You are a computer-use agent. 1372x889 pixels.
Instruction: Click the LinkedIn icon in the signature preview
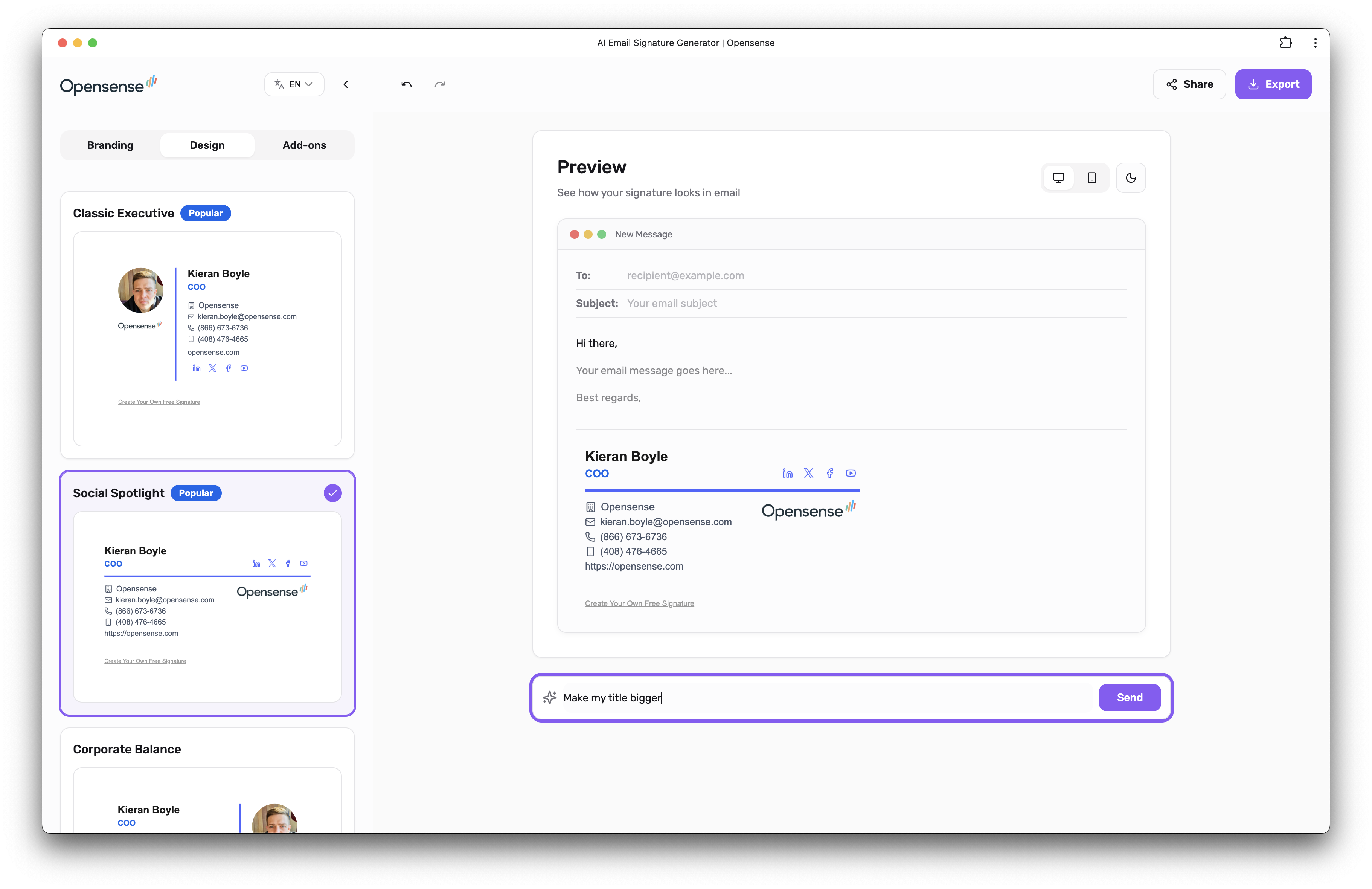coord(787,473)
